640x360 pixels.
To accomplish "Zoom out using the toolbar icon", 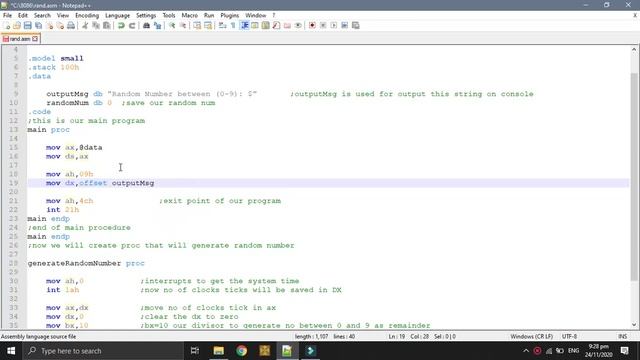I will [x=183, y=26].
